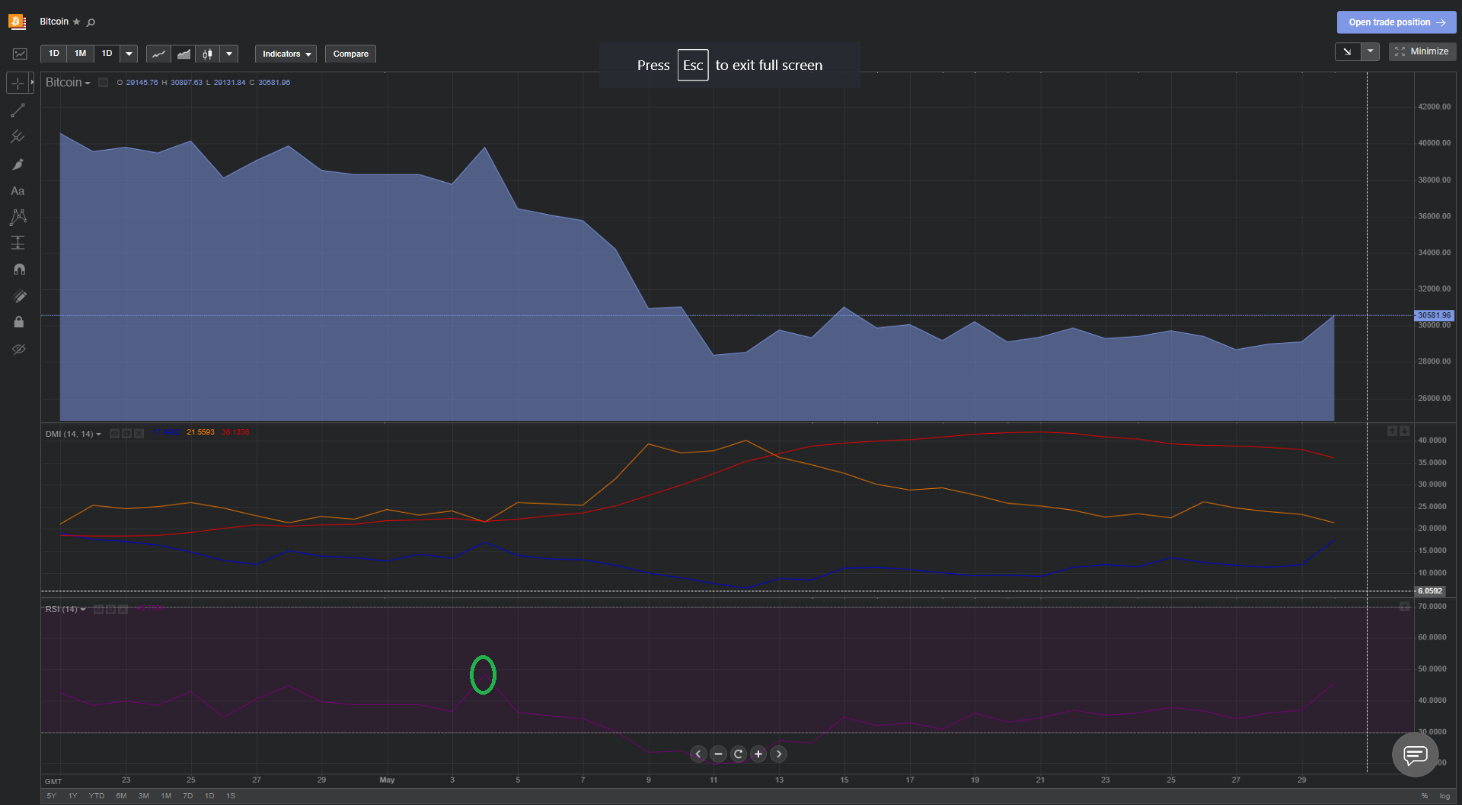Click the zoom in plus control
This screenshot has width=1462, height=805.
758,754
